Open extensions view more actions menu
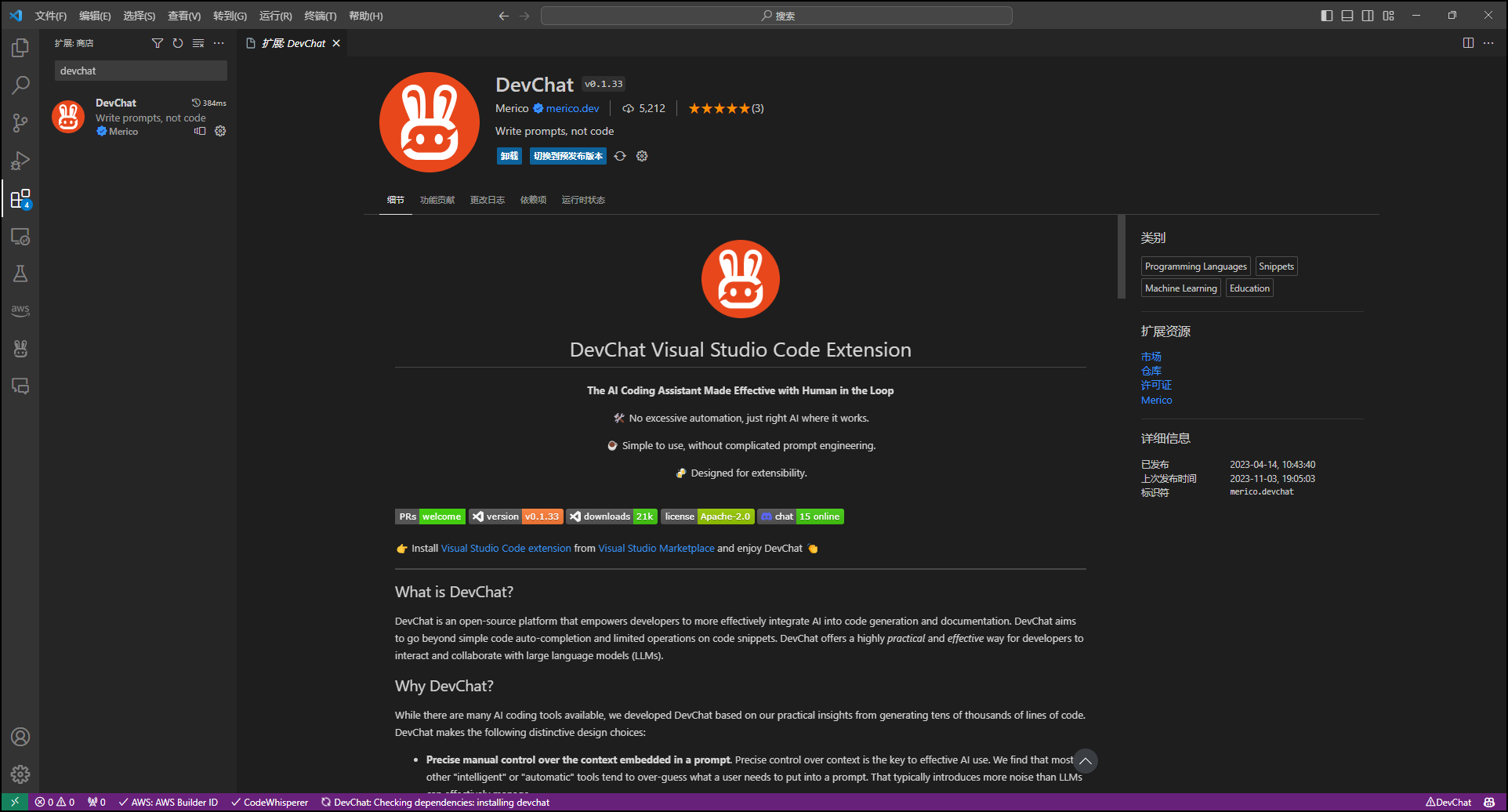The image size is (1508, 812). coord(219,43)
